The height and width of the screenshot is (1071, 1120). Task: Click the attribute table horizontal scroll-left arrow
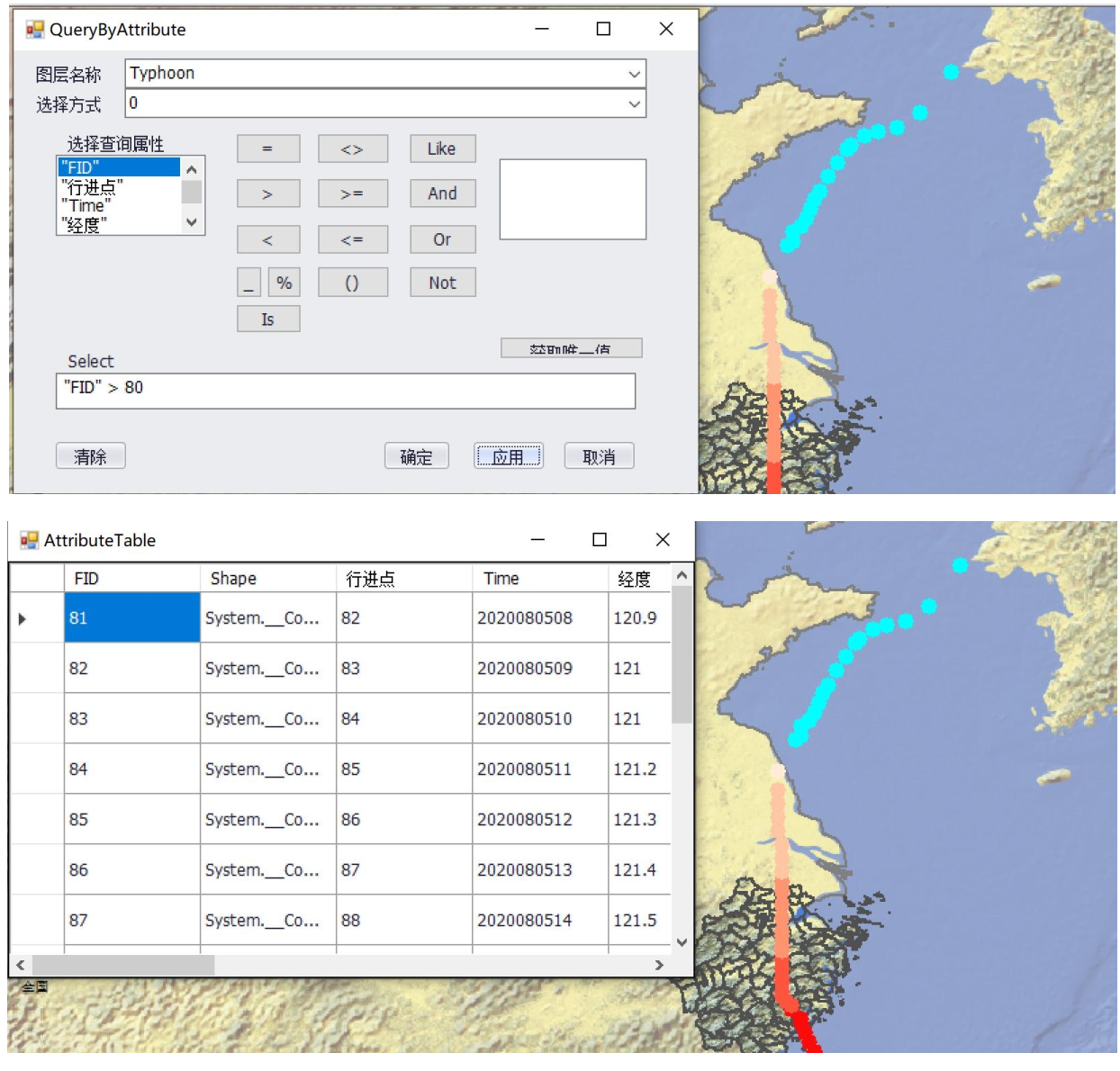point(20,965)
